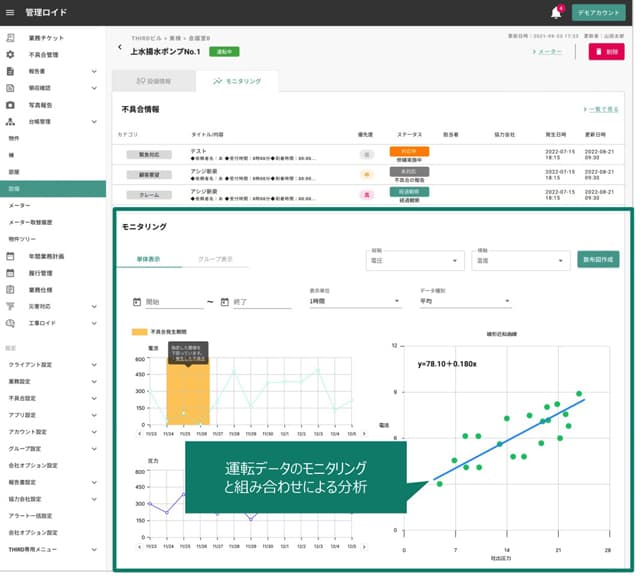Viewport: 640px width, 578px height.
Task: Collapse the 台帳管理 sidebar section
Action: click(x=94, y=122)
